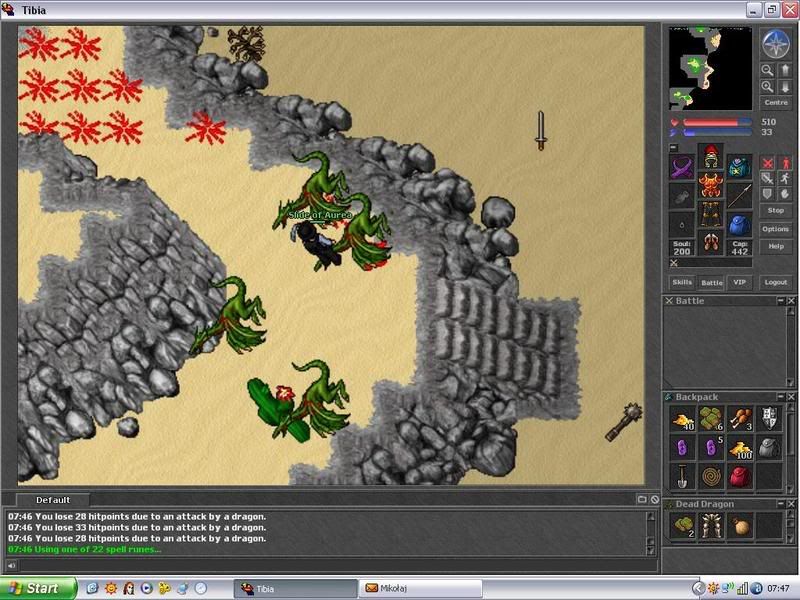Viewport: 800px width, 600px height.
Task: Toggle secure mode (hand icon)
Action: point(785,194)
